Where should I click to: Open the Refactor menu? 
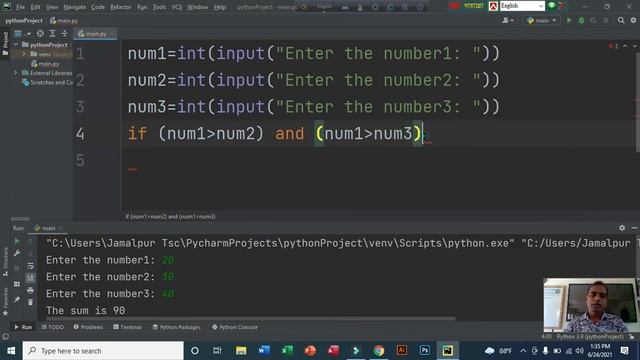click(x=121, y=7)
